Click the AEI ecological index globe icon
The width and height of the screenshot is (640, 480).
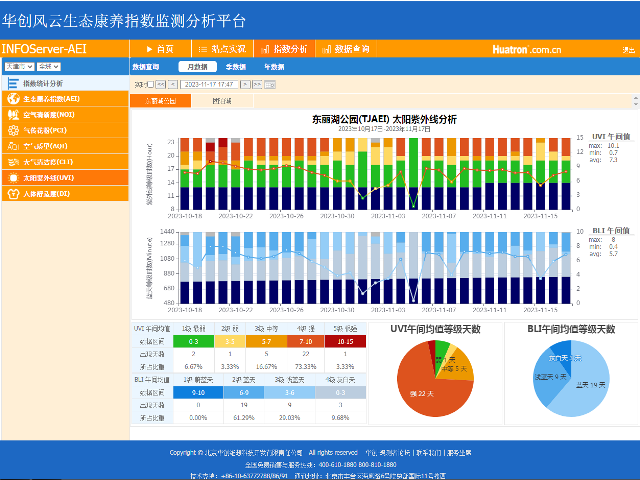13,99
